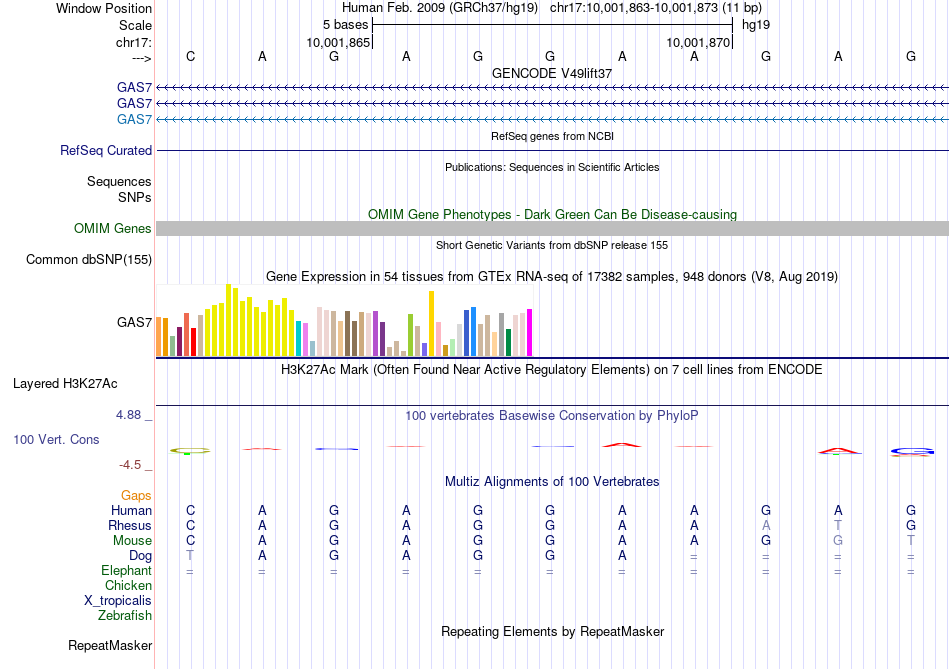Click the last base G in sequence row

click(x=911, y=56)
